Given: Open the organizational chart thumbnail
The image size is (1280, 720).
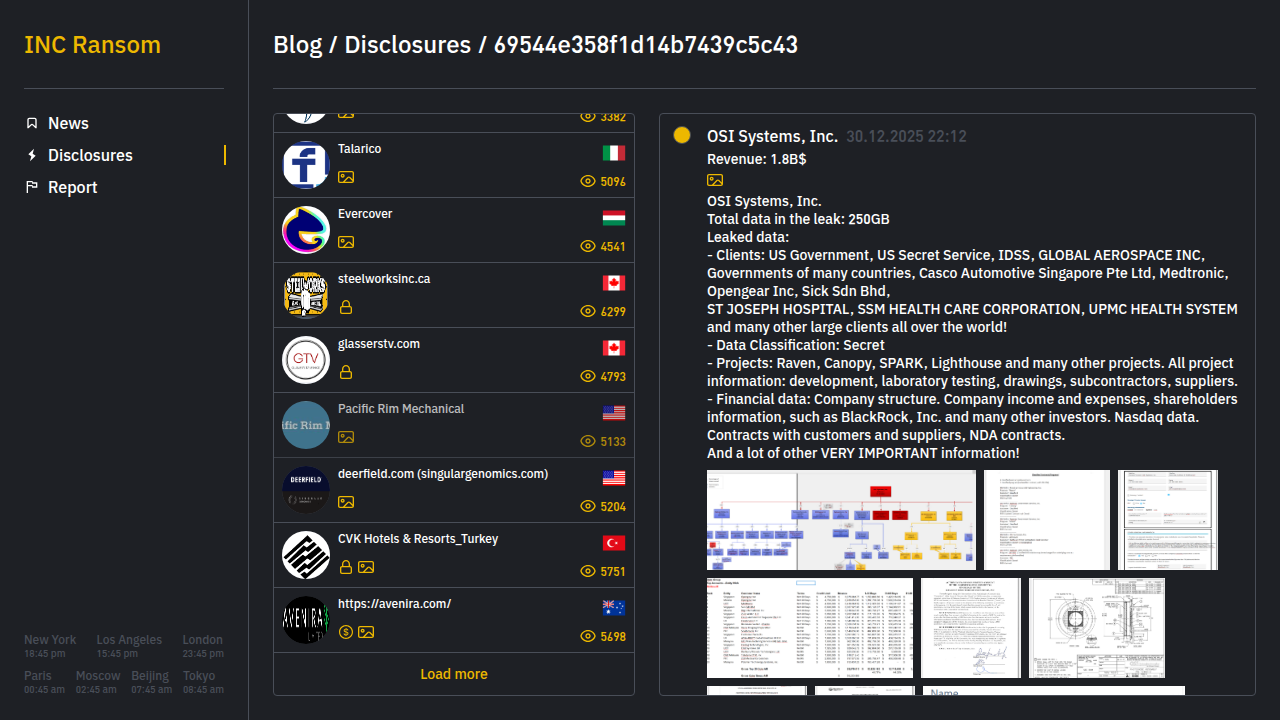Looking at the screenshot, I should pyautogui.click(x=841, y=520).
